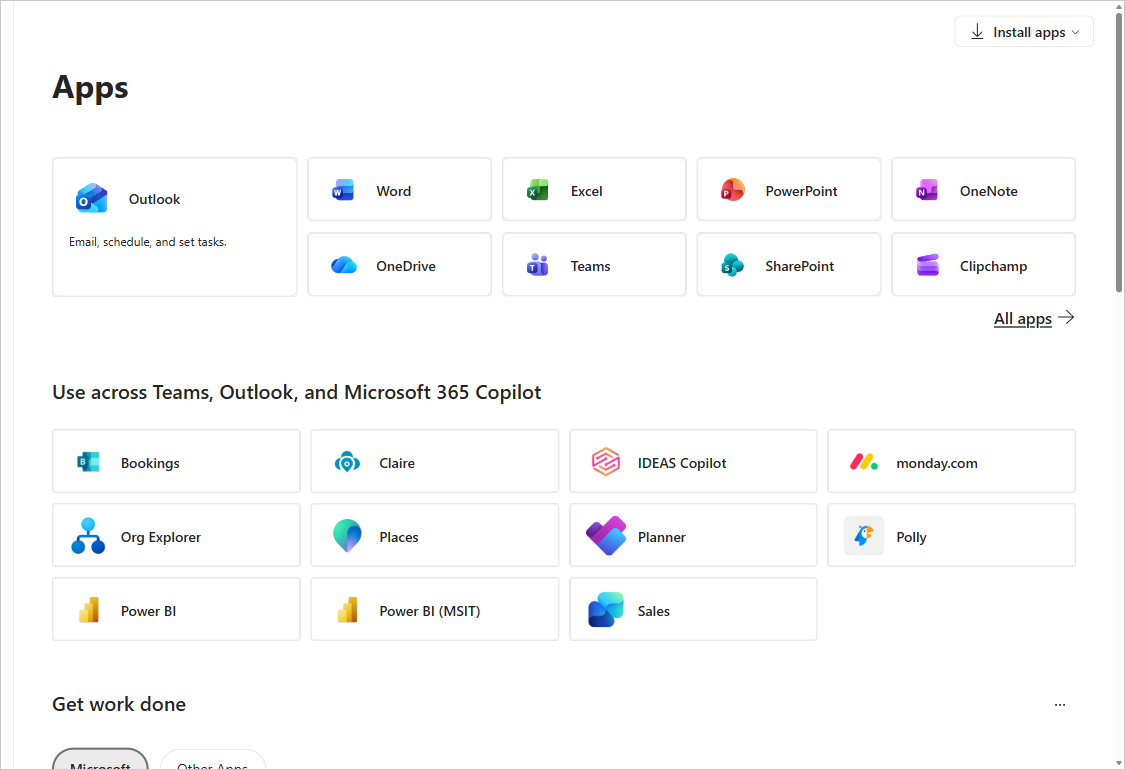The image size is (1125, 770).
Task: Click the Power BI icon
Action: click(x=89, y=610)
